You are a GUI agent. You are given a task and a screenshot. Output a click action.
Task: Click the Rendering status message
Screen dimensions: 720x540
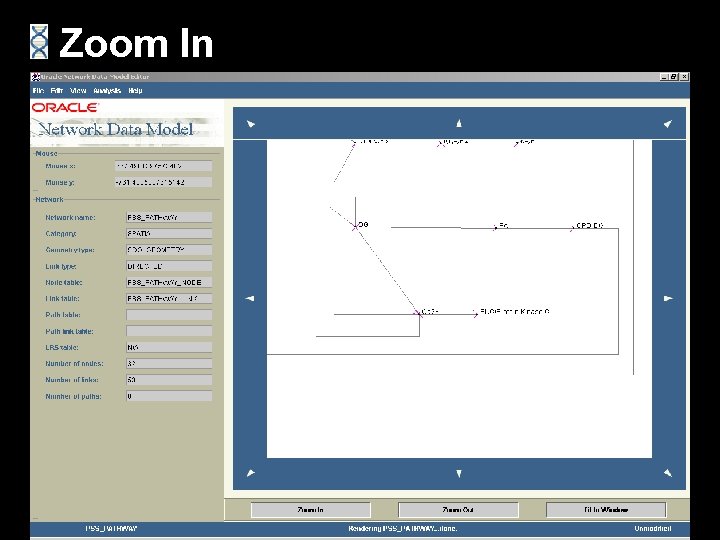403,529
